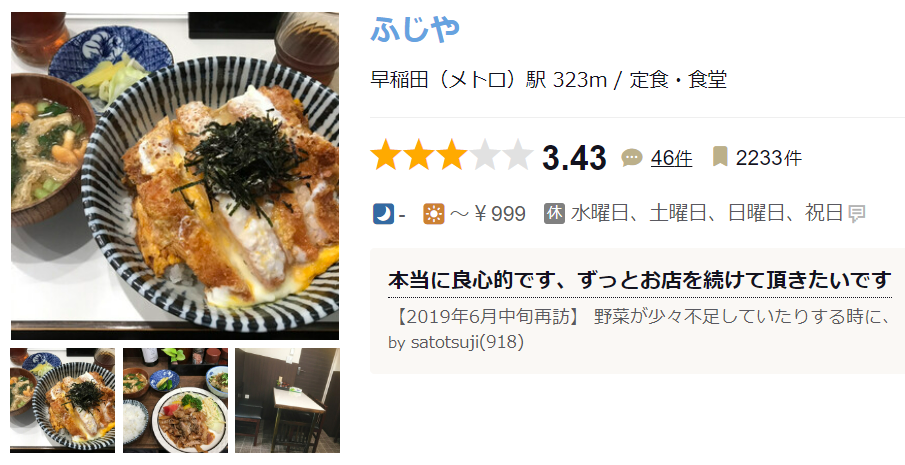Click the last gray rating star
Screen dimensions: 905x465
(x=517, y=155)
